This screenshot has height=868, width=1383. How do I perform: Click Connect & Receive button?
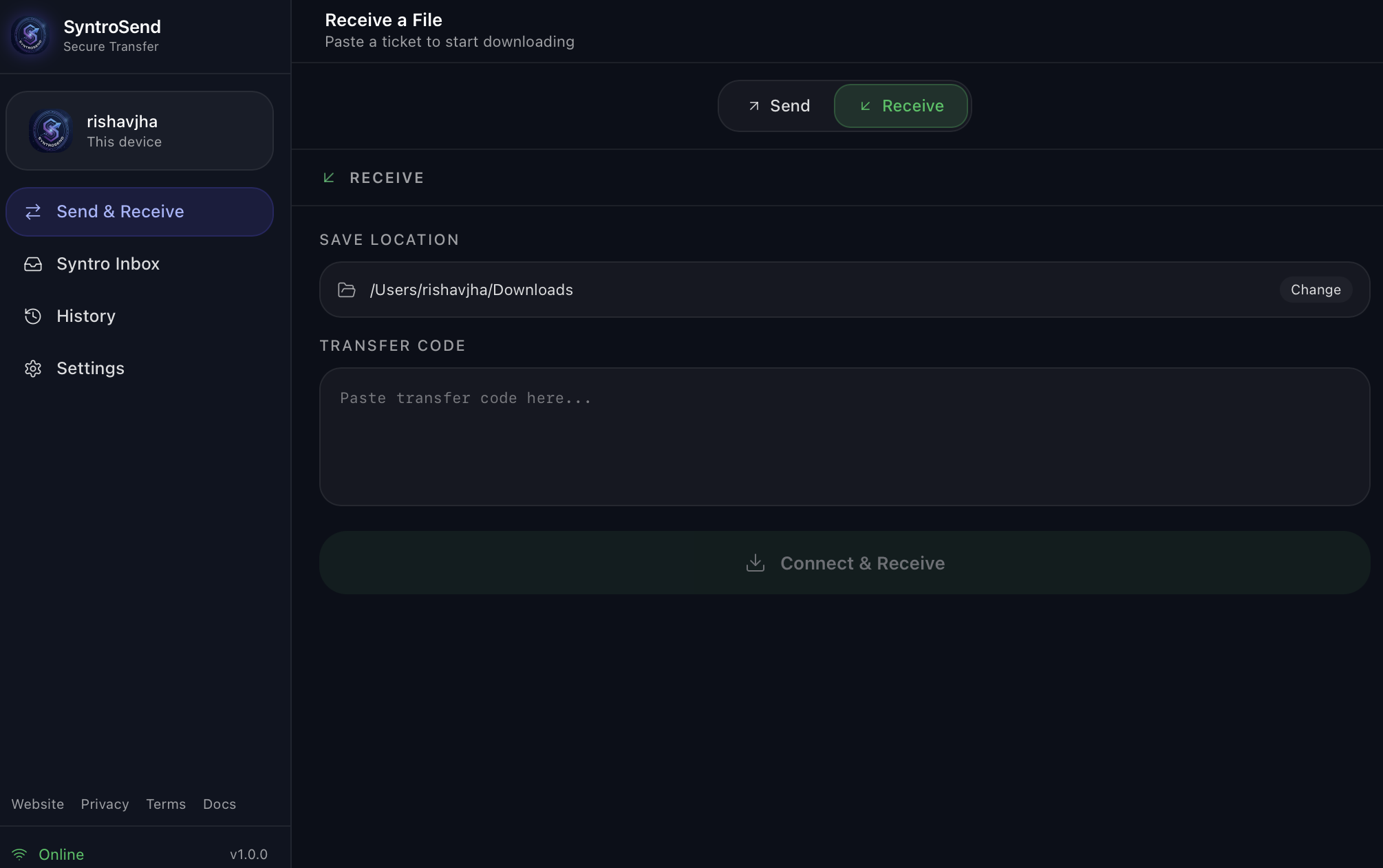844,563
